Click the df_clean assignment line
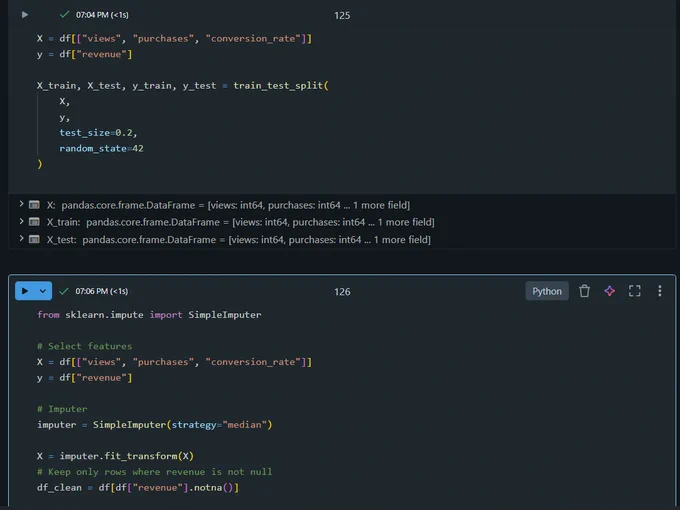The height and width of the screenshot is (510, 680). click(x=138, y=487)
